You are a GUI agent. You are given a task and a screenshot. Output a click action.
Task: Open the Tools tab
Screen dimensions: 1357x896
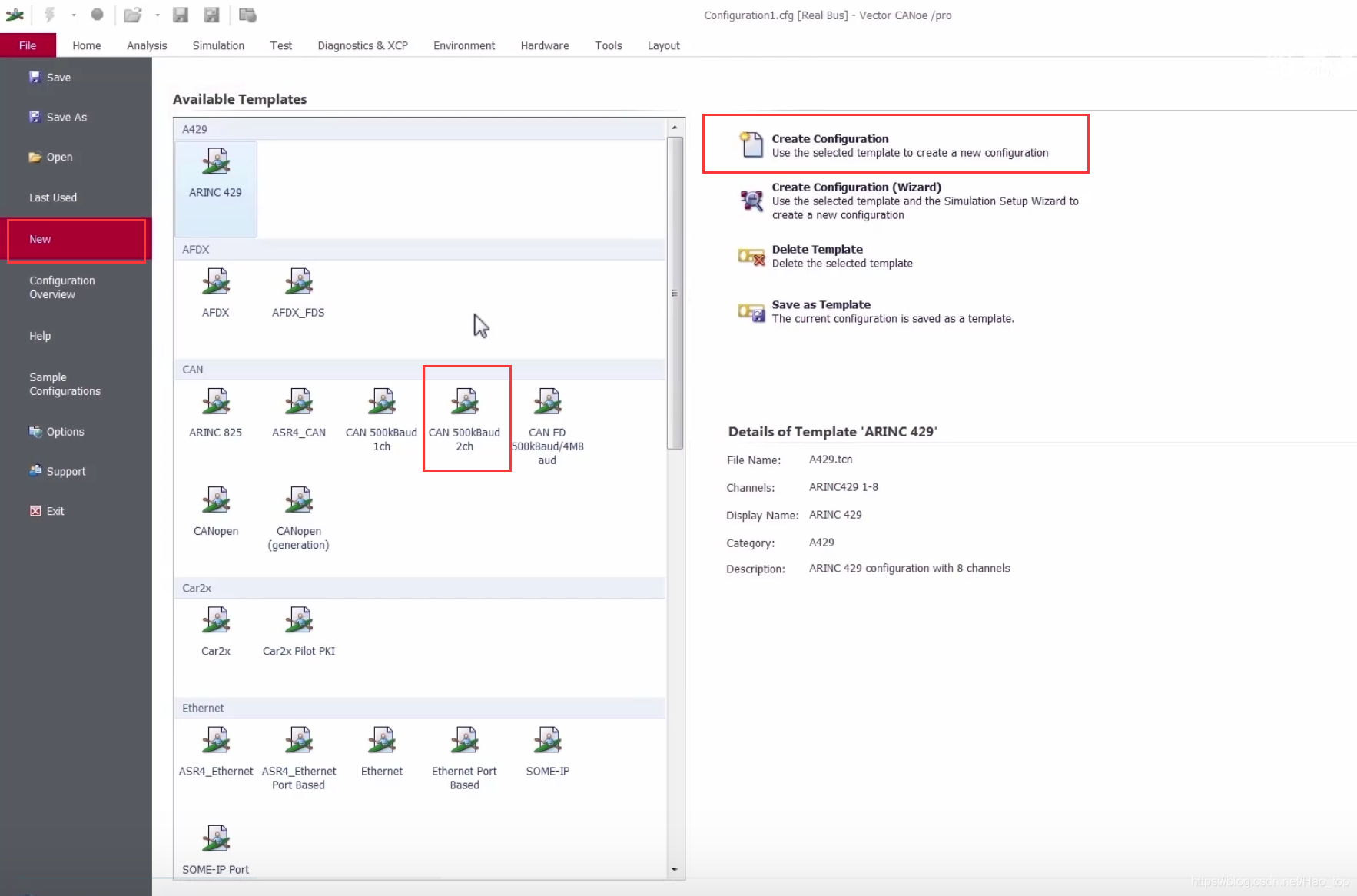coord(609,45)
